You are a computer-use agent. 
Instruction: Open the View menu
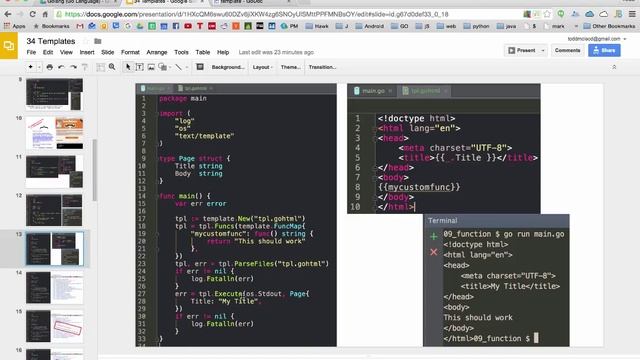[x=66, y=52]
